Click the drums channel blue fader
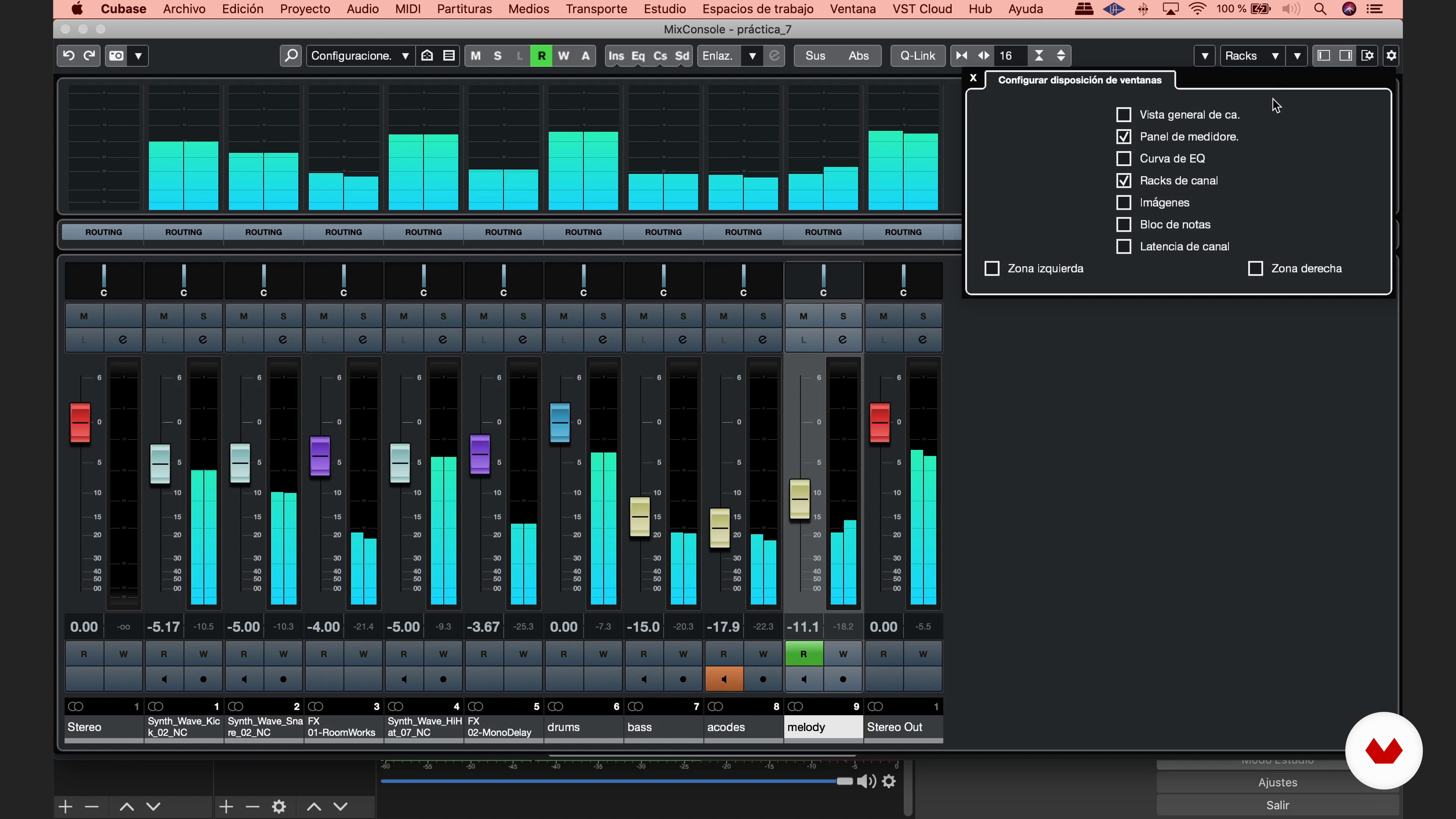1456x819 pixels. tap(560, 422)
